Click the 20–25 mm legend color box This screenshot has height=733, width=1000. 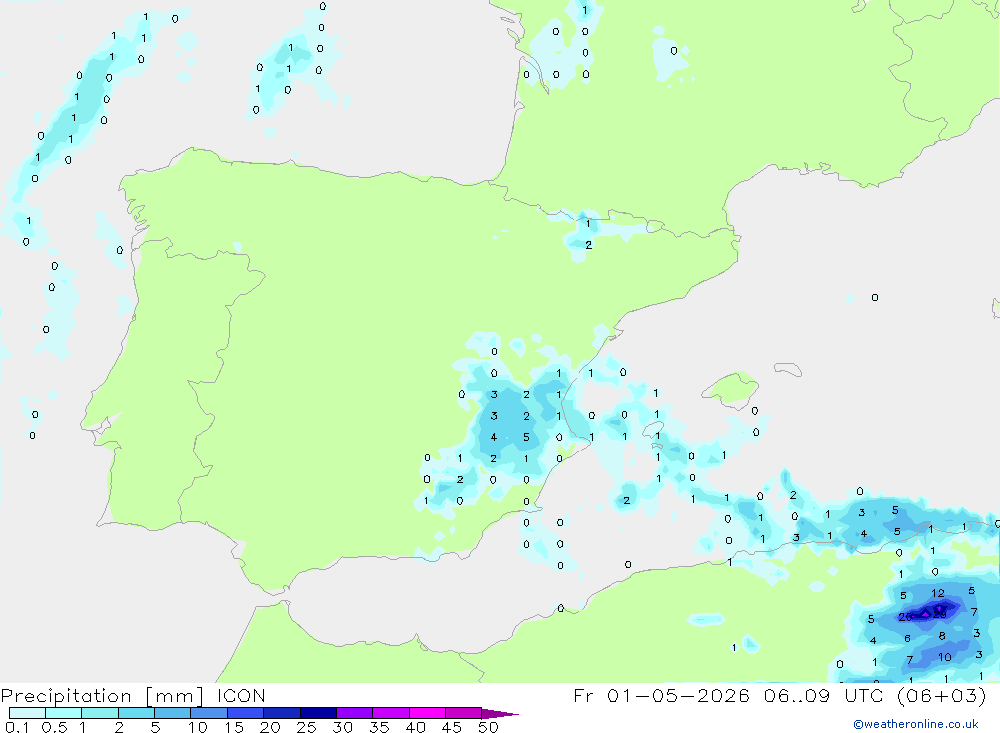pos(282,713)
